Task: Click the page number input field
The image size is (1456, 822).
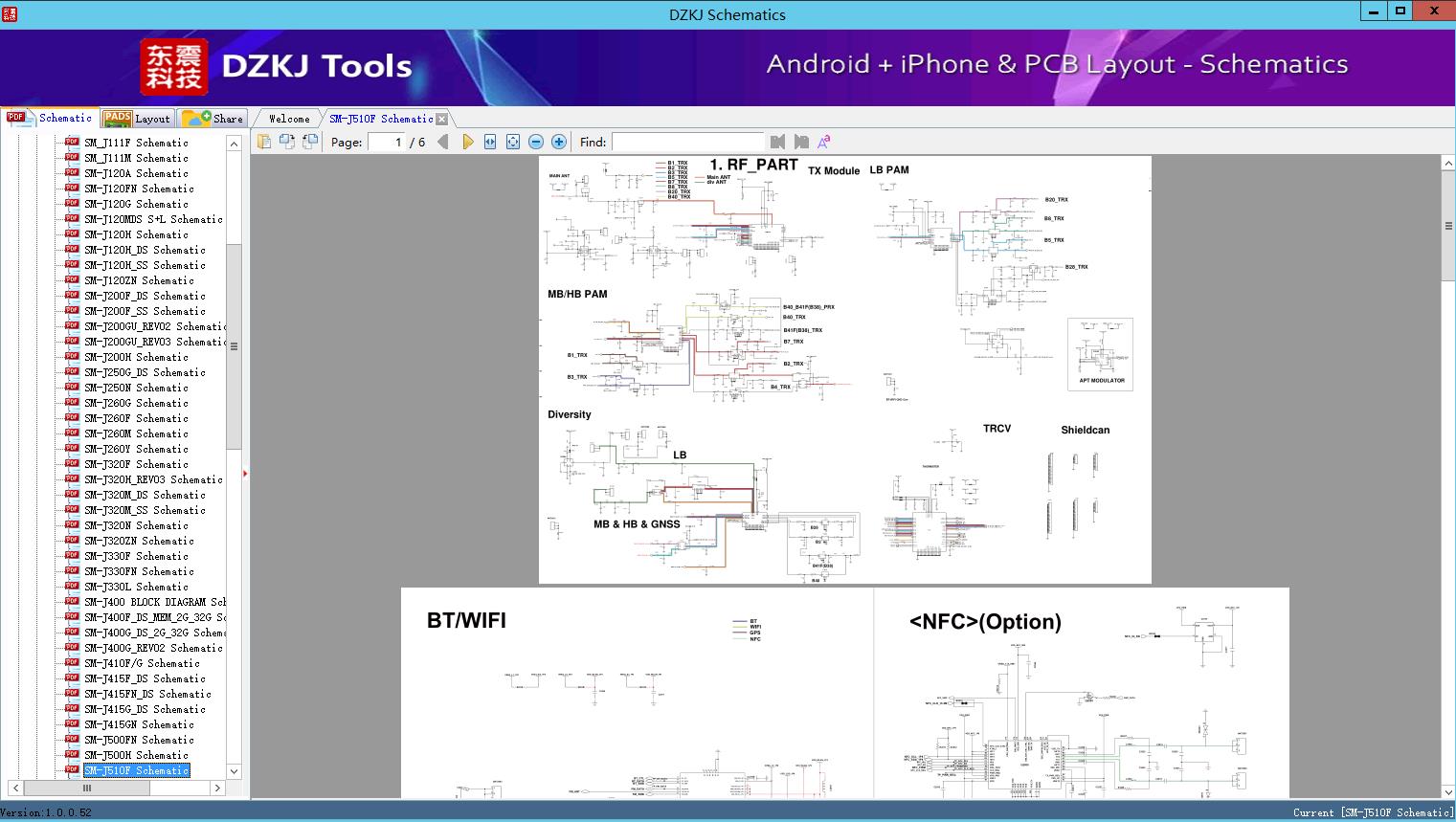Action: (385, 142)
